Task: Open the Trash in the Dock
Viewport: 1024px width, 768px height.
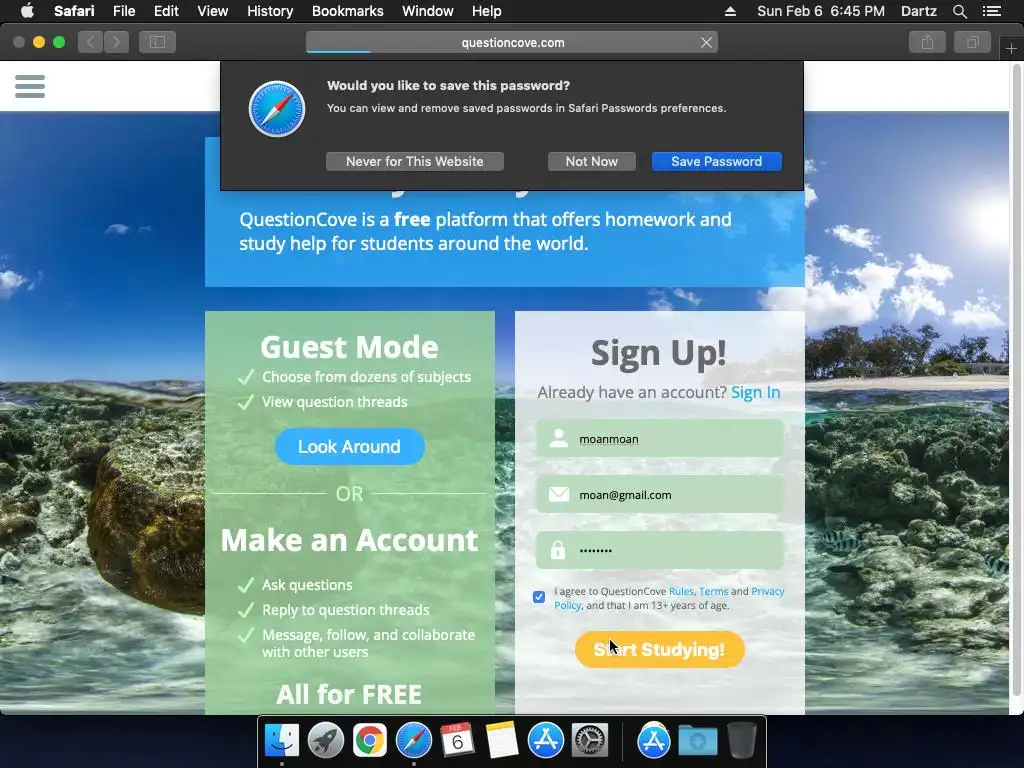Action: [742, 741]
